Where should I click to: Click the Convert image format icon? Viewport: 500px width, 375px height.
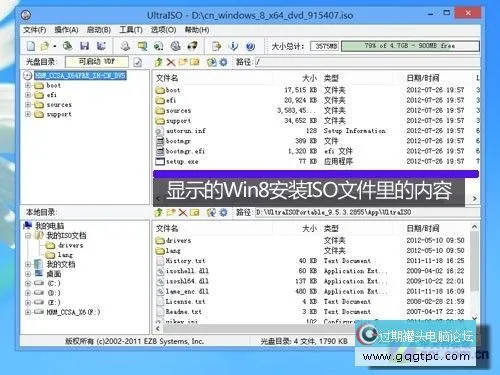click(159, 46)
